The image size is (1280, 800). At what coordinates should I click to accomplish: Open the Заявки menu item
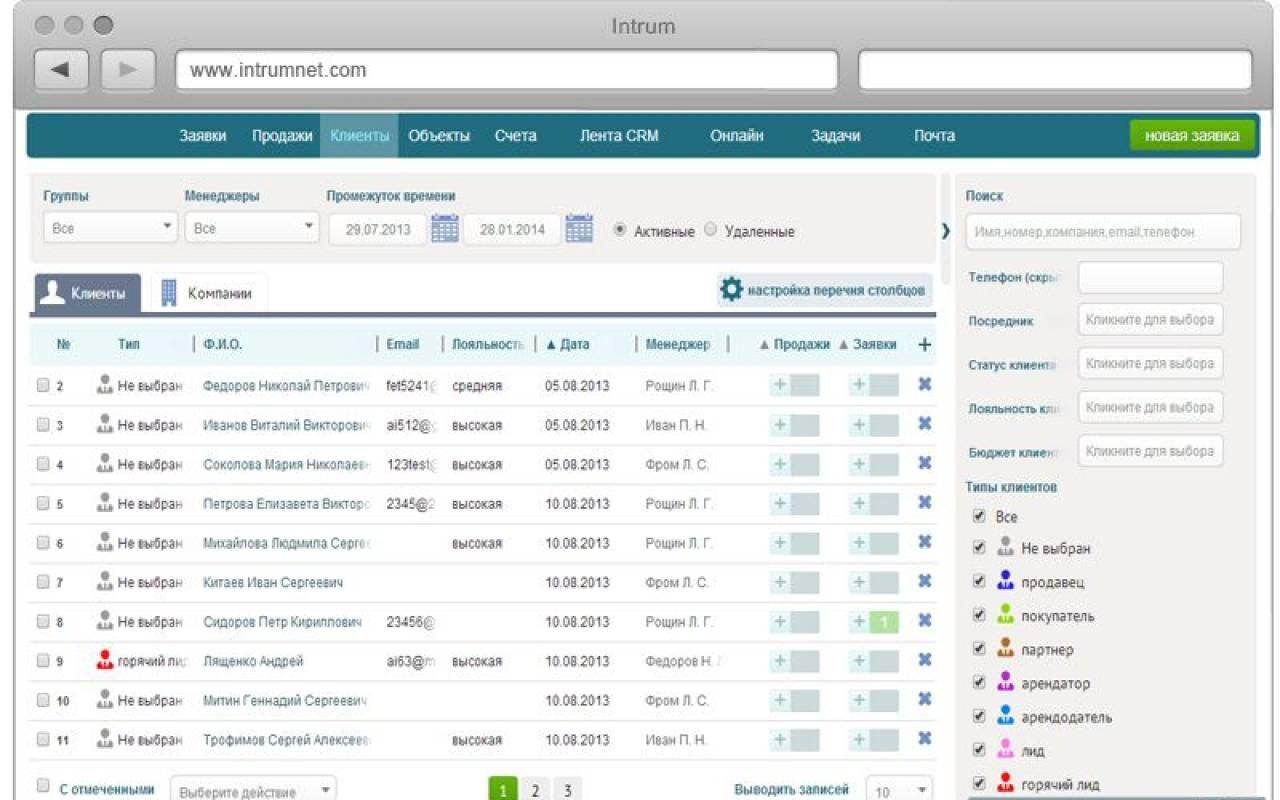pos(203,136)
